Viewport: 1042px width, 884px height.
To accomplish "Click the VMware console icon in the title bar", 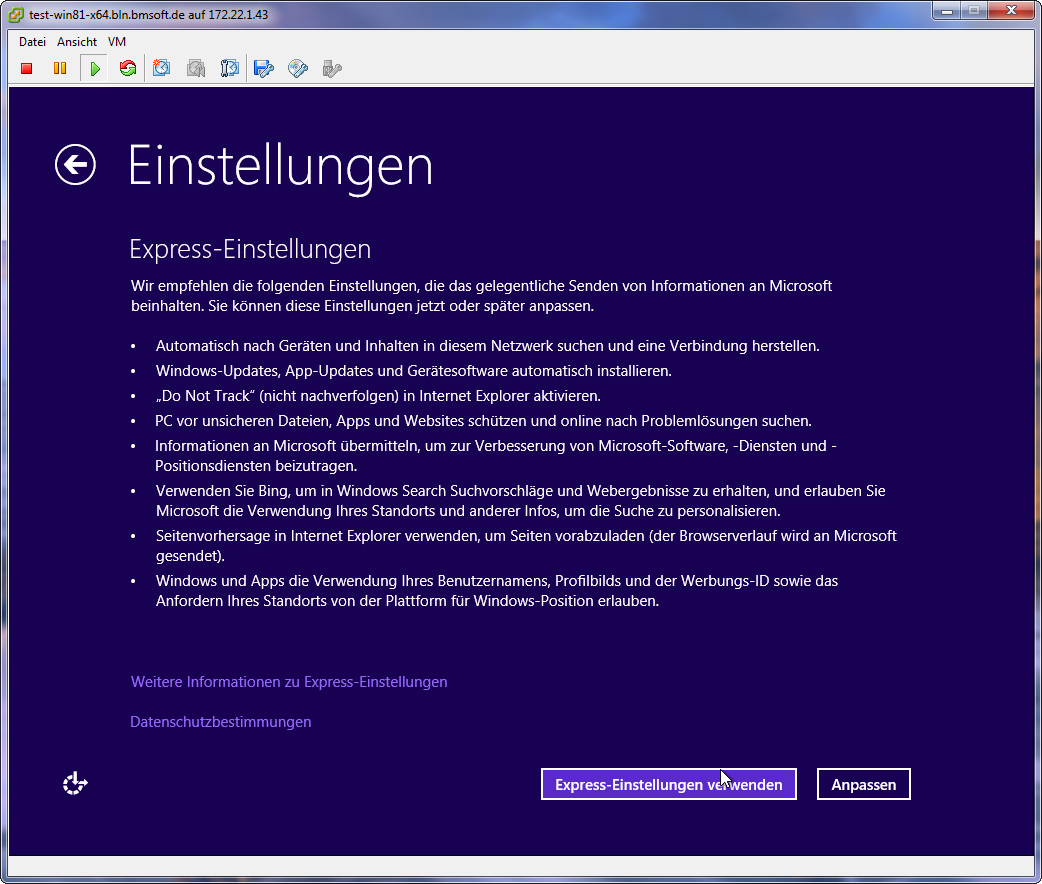I will (x=16, y=15).
